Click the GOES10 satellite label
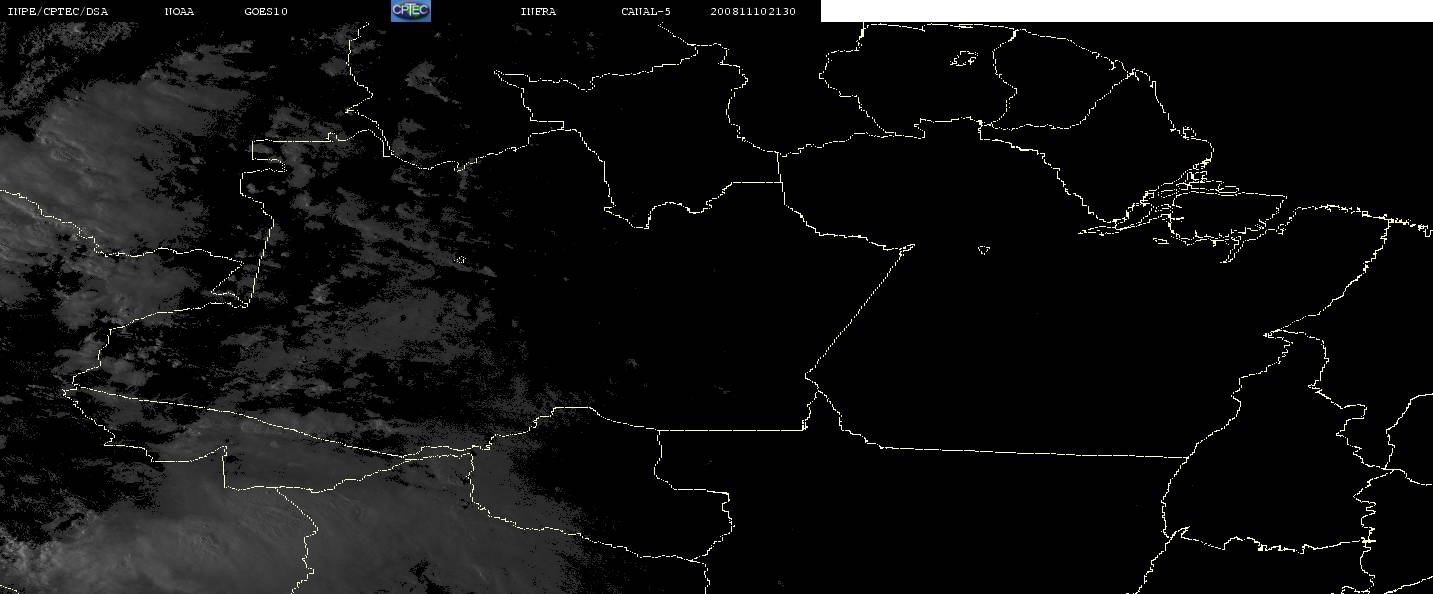The image size is (1433, 594). coord(266,12)
